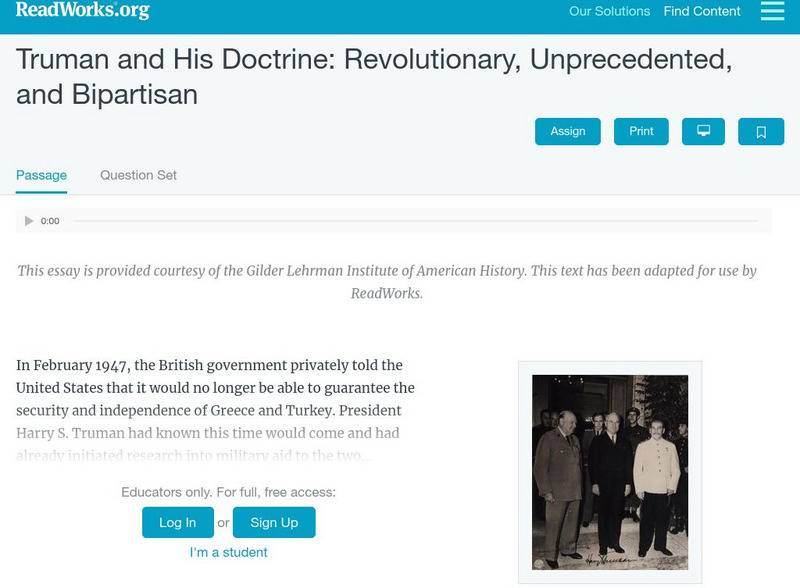Click the Sign Up button
Screen dimensions: 800x588
click(274, 522)
